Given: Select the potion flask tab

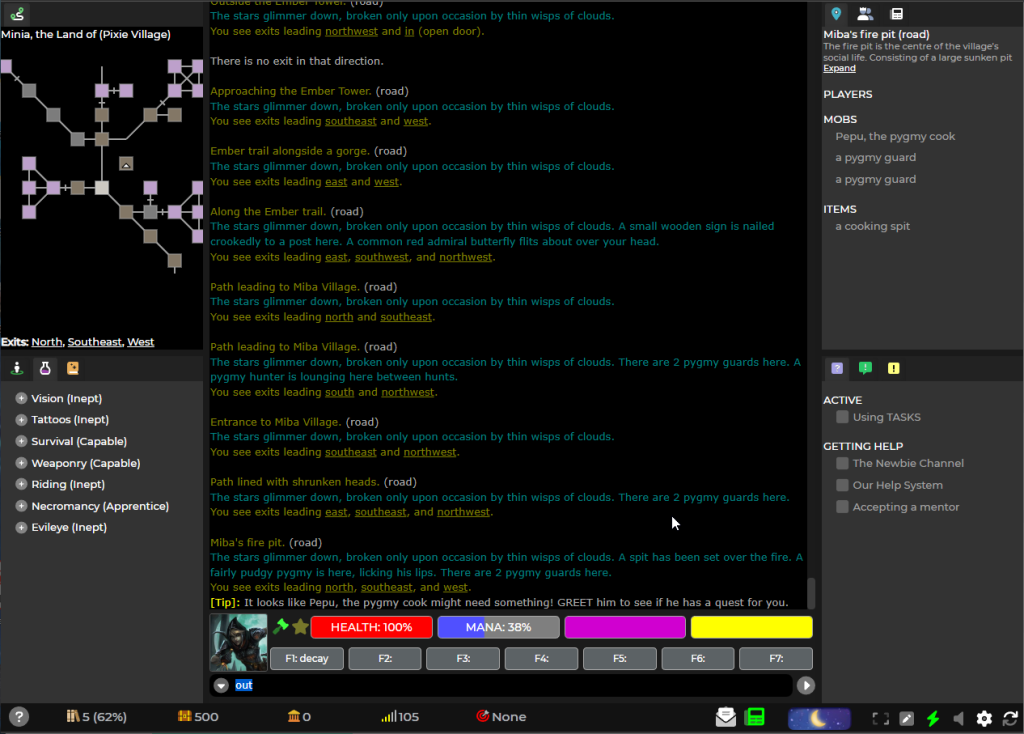Looking at the screenshot, I should point(44,368).
